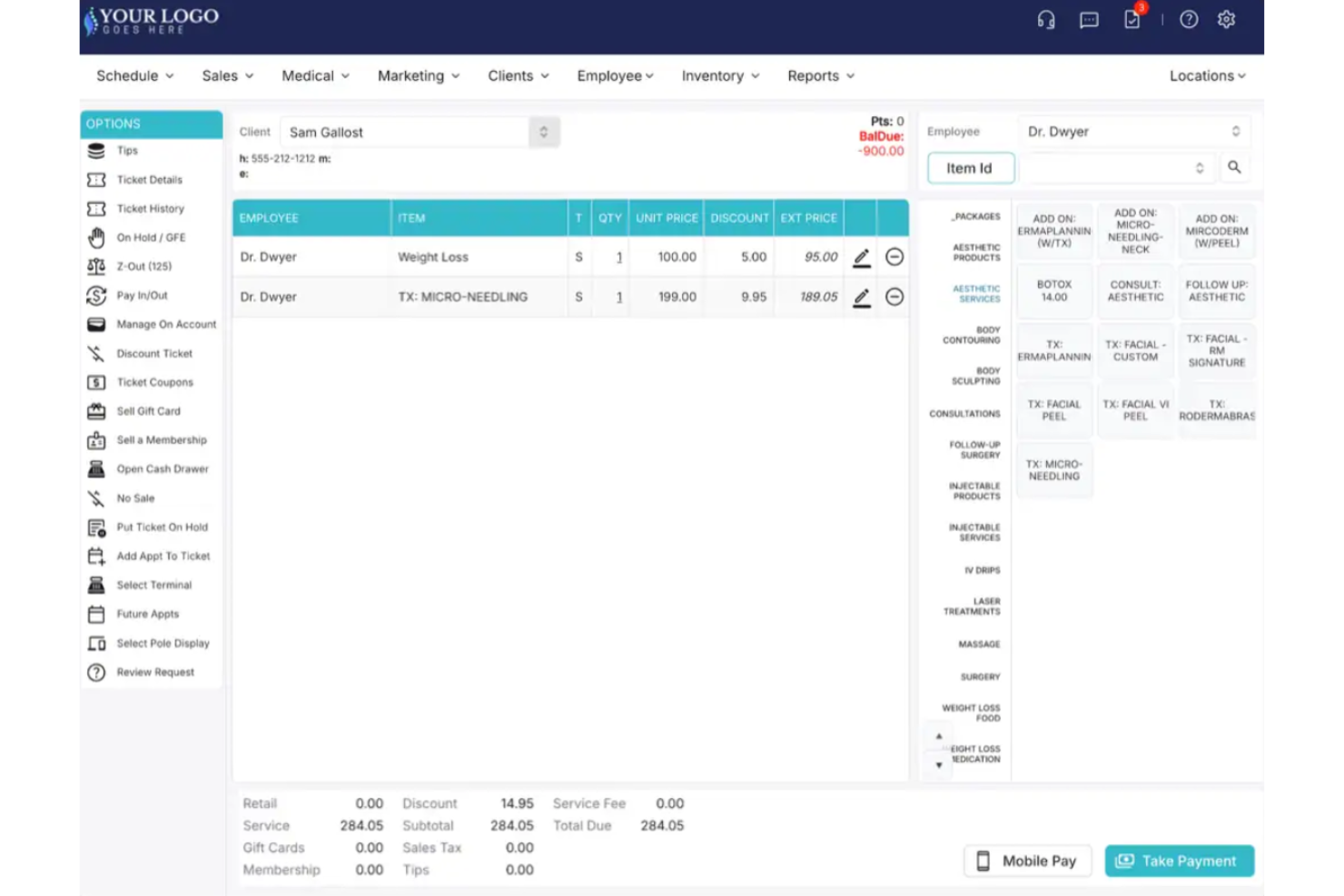Image resolution: width=1344 pixels, height=896 pixels.
Task: Click the Select Terminal icon
Action: coord(96,586)
